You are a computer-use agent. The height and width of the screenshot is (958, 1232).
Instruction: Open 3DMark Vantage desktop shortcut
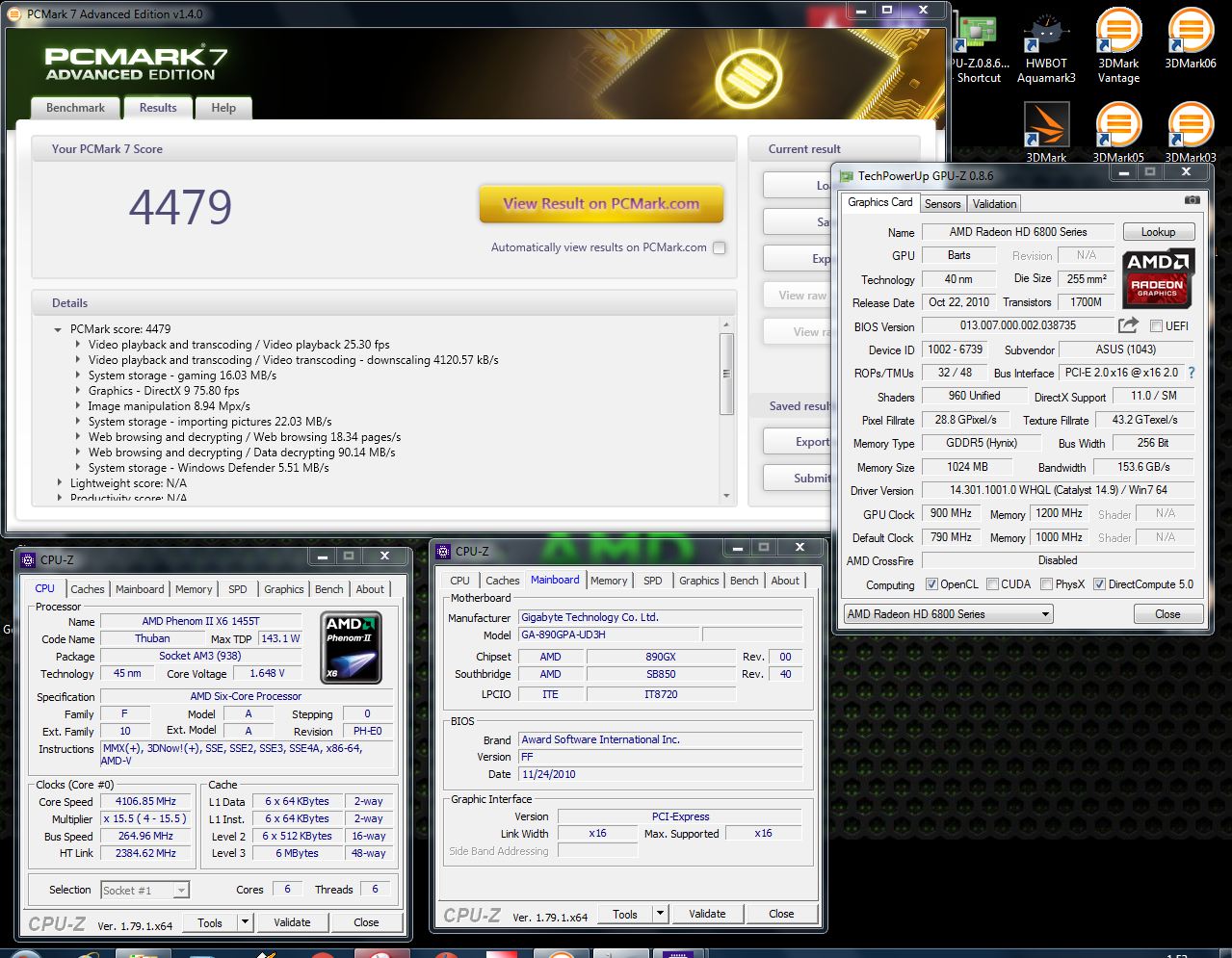[x=1118, y=45]
